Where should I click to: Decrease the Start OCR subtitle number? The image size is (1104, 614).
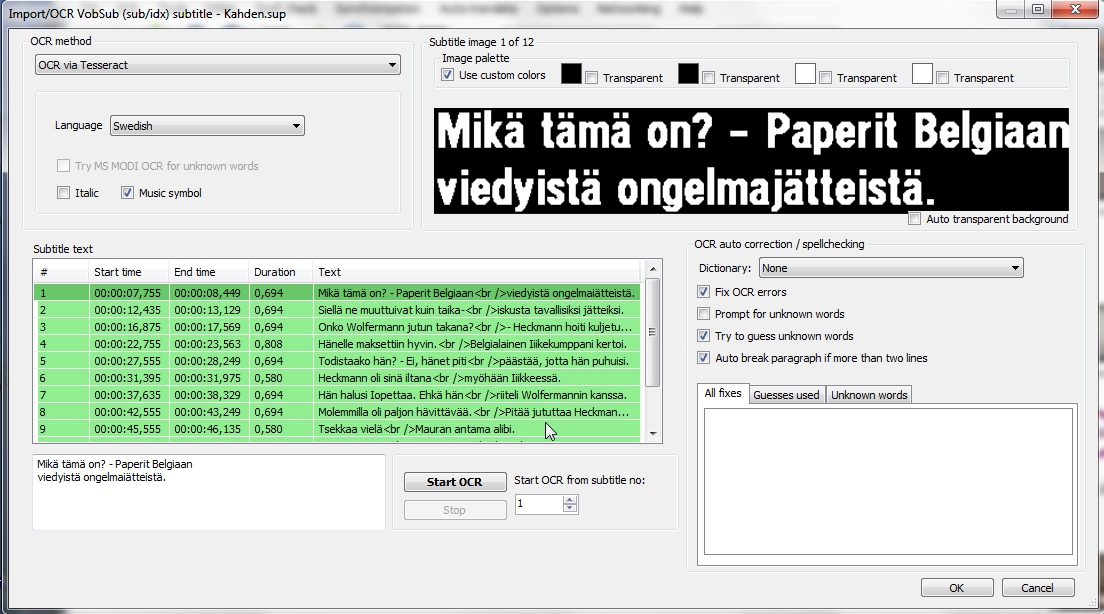pos(570,508)
